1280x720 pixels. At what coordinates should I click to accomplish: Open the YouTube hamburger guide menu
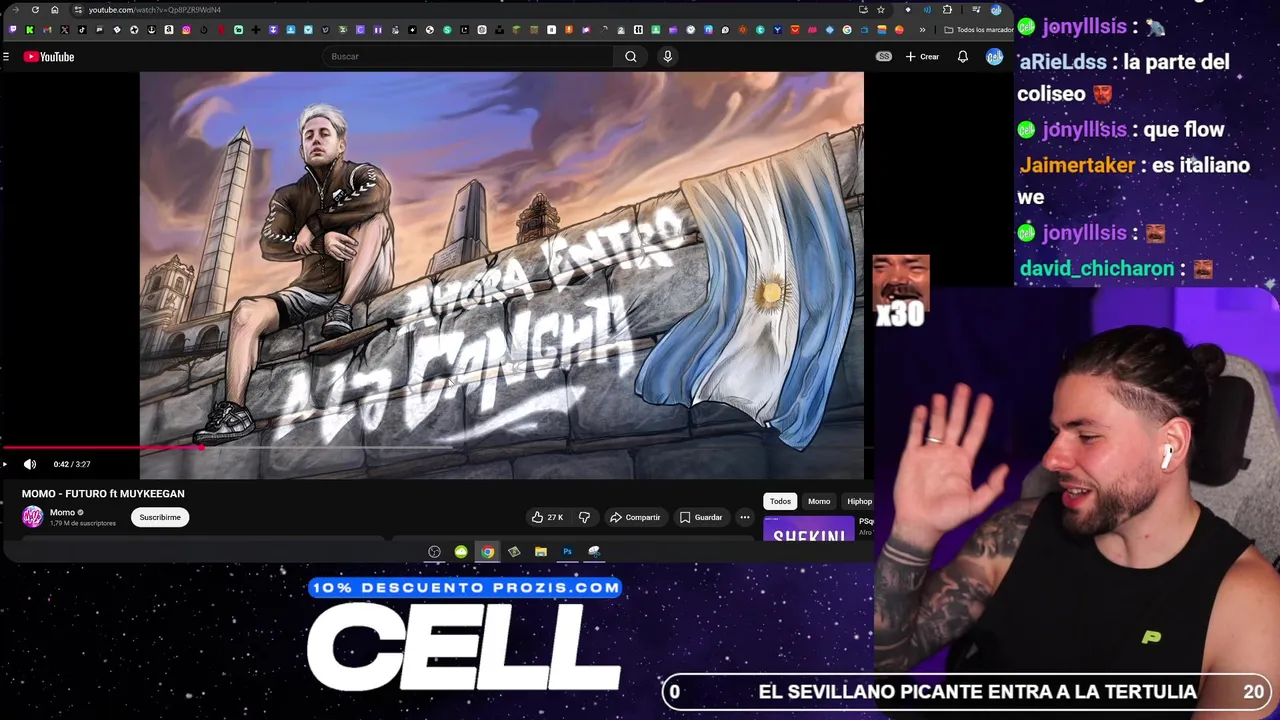click(6, 57)
